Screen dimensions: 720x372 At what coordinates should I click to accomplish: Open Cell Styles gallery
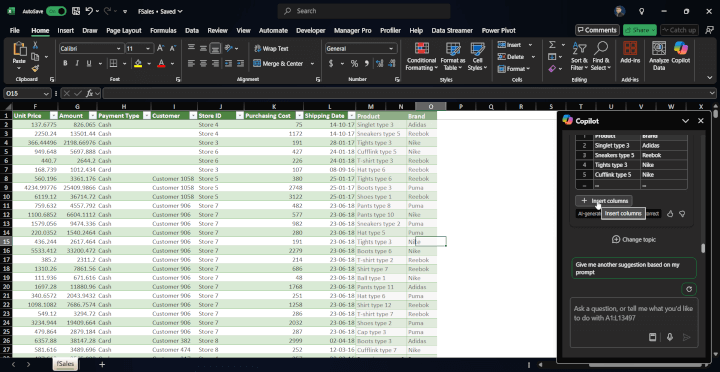pyautogui.click(x=478, y=56)
